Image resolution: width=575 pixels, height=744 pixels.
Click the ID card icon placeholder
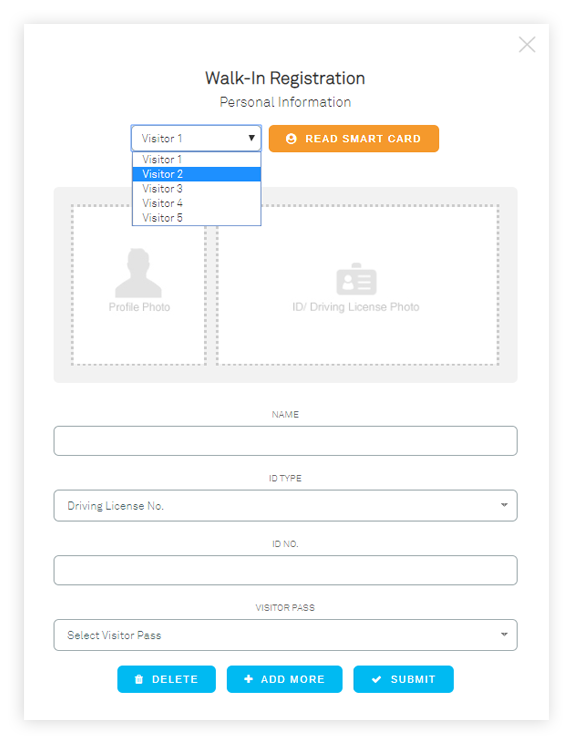click(x=356, y=279)
